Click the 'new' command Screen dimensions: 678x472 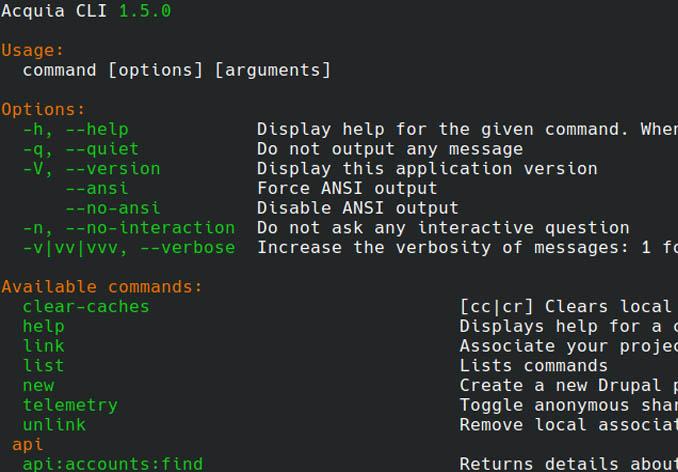38,386
